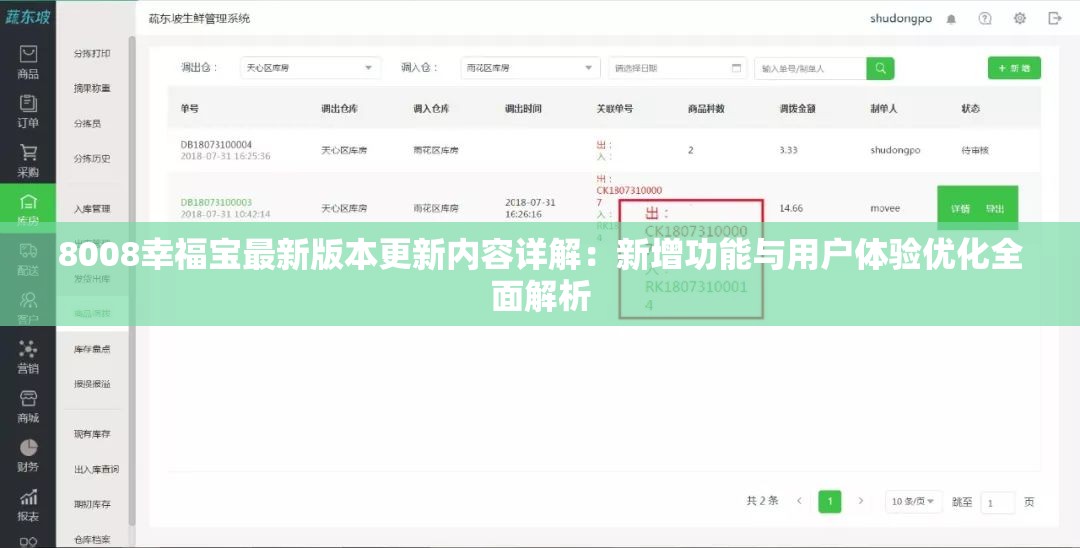Image resolution: width=1080 pixels, height=548 pixels.
Task: Click the 蔬东坡生鲜管理系统 title
Action: [x=200, y=19]
